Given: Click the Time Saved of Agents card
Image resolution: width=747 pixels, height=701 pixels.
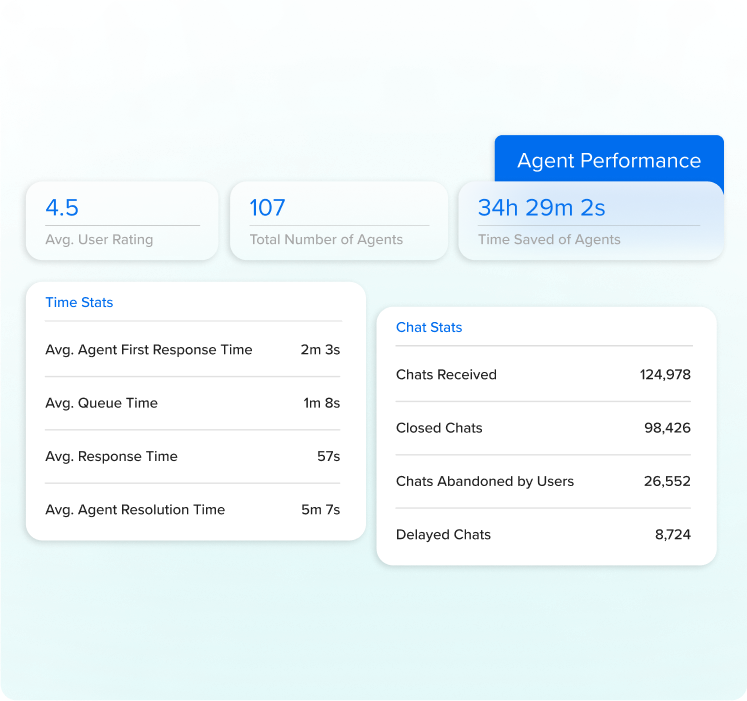Looking at the screenshot, I should [590, 221].
